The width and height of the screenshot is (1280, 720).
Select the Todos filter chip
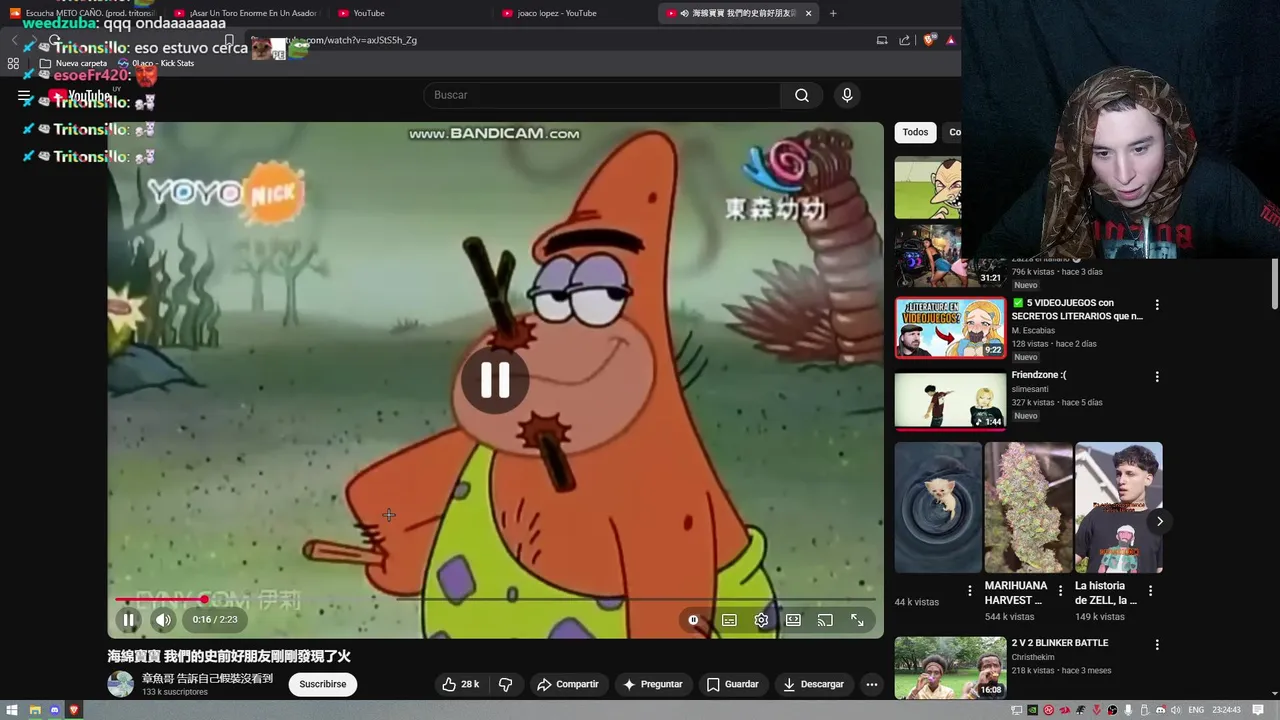[915, 132]
